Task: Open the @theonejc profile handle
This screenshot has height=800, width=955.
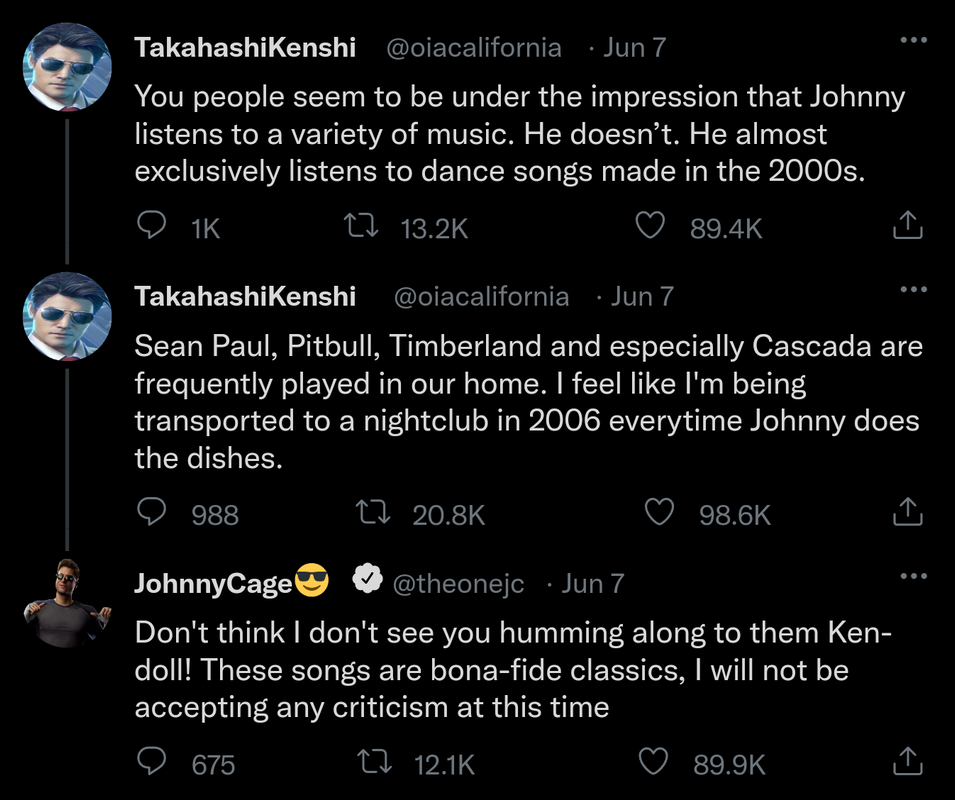Action: point(458,584)
